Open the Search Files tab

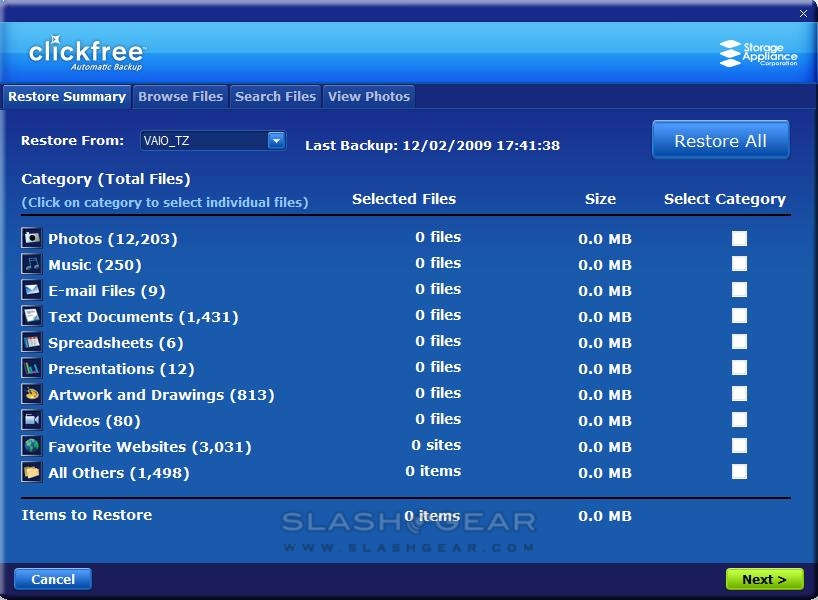(x=275, y=97)
